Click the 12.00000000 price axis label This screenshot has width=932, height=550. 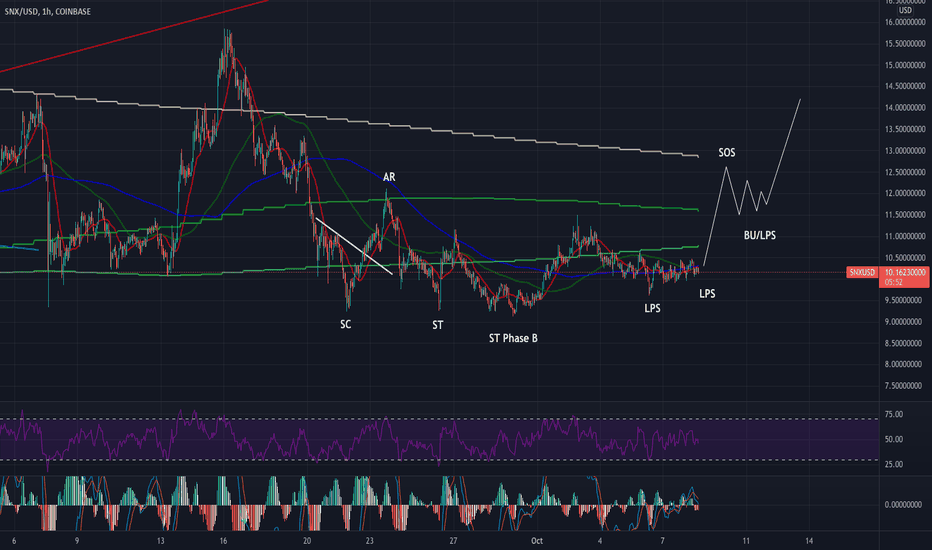coord(905,194)
